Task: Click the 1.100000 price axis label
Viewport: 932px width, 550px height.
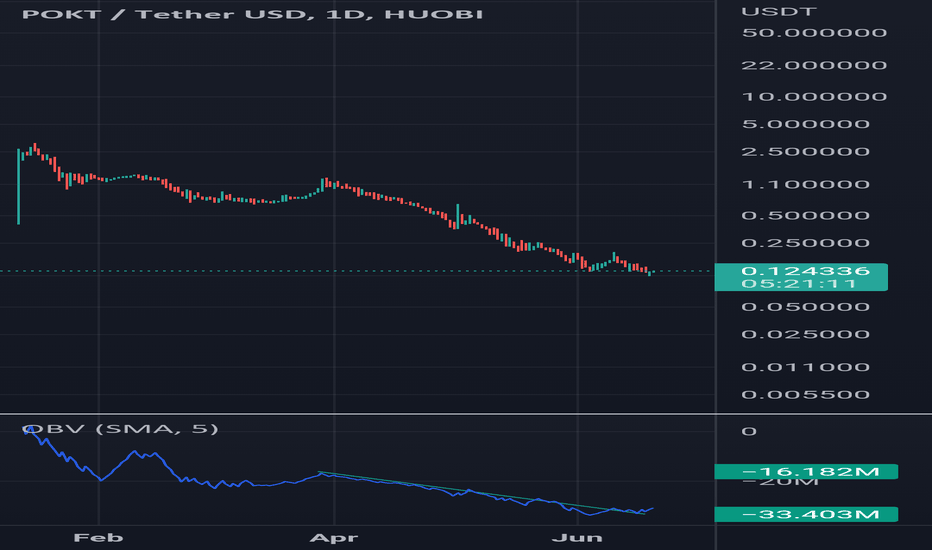Action: point(805,184)
